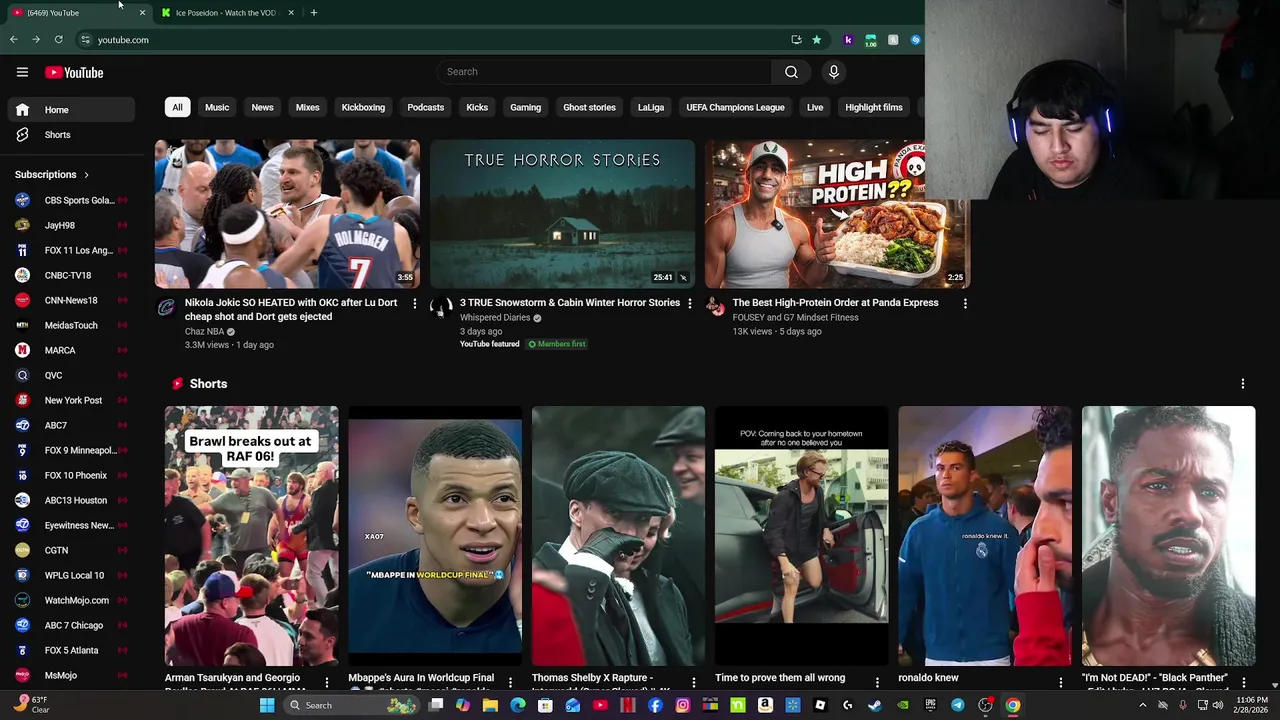Open options menu for Nikola Jokic video
Viewport: 1280px width, 720px height.
point(415,303)
